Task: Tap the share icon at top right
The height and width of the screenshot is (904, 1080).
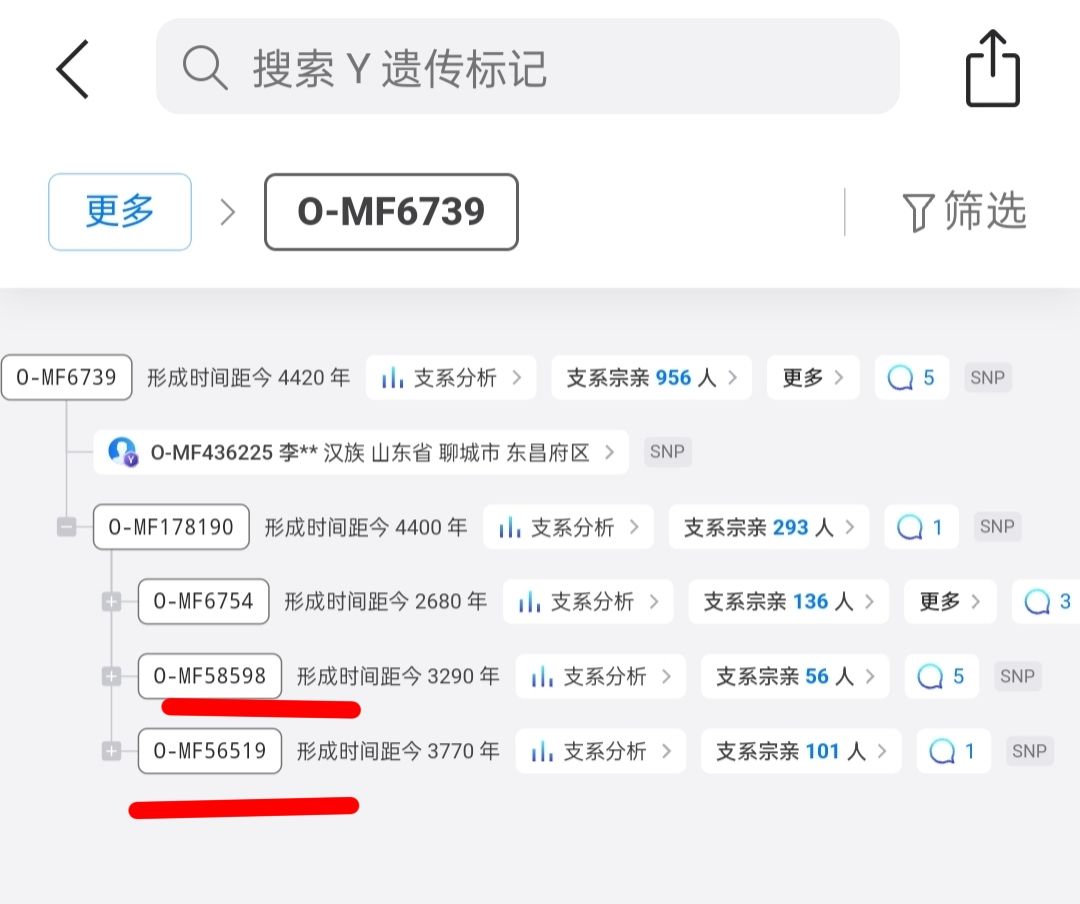Action: click(x=992, y=69)
